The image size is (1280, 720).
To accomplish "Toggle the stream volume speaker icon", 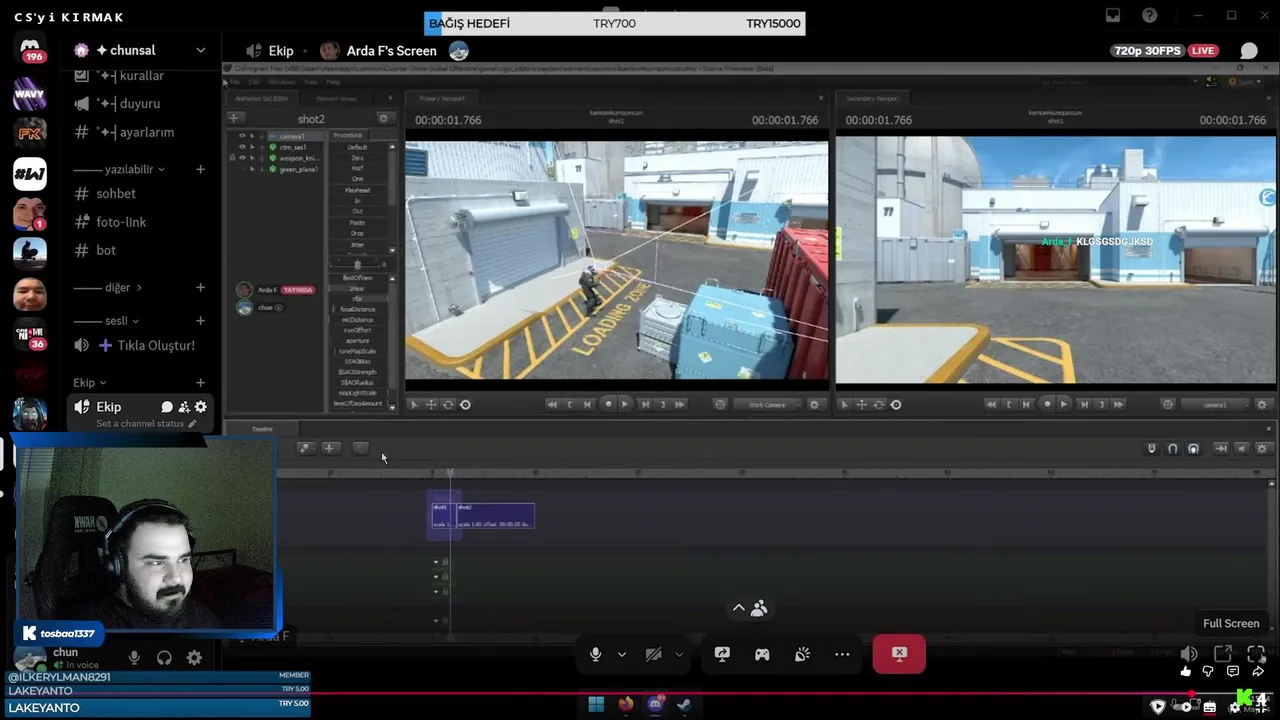I will [x=1189, y=654].
